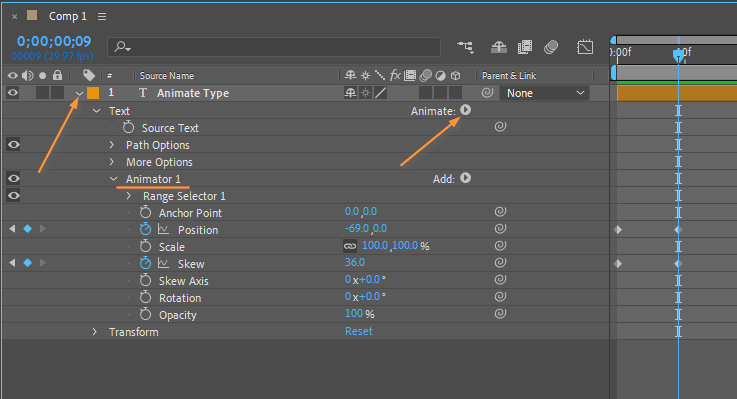
Task: Open the Graph Editor icon
Action: [x=585, y=47]
